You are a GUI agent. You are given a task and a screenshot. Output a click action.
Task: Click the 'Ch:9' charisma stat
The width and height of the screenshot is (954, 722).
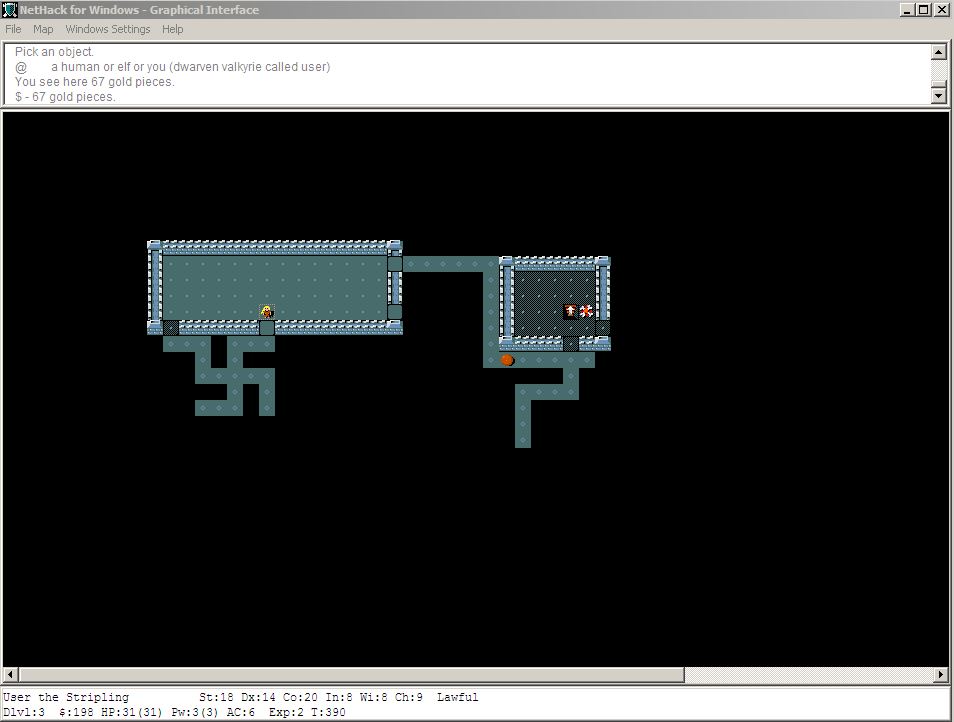point(408,697)
